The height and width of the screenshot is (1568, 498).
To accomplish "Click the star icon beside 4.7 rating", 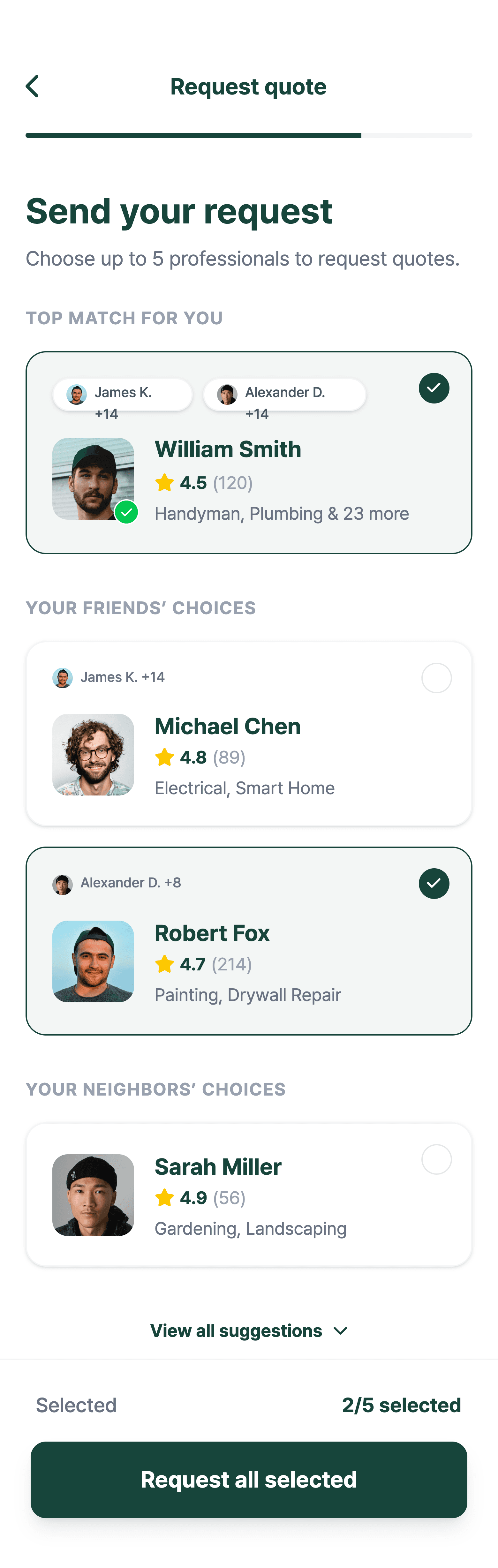I will pyautogui.click(x=164, y=964).
